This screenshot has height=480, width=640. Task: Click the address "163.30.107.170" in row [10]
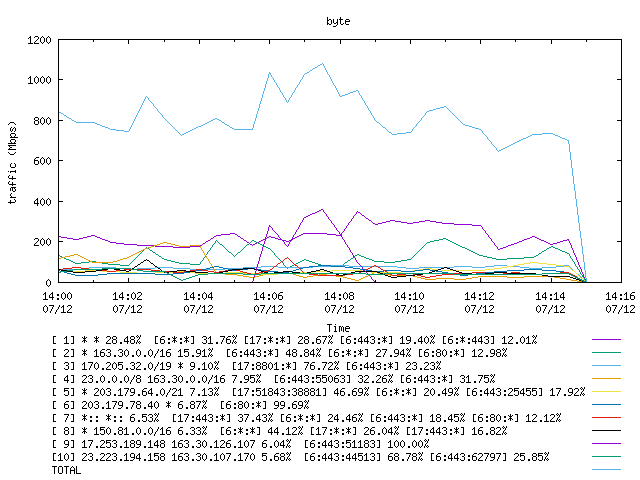[x=213, y=457]
